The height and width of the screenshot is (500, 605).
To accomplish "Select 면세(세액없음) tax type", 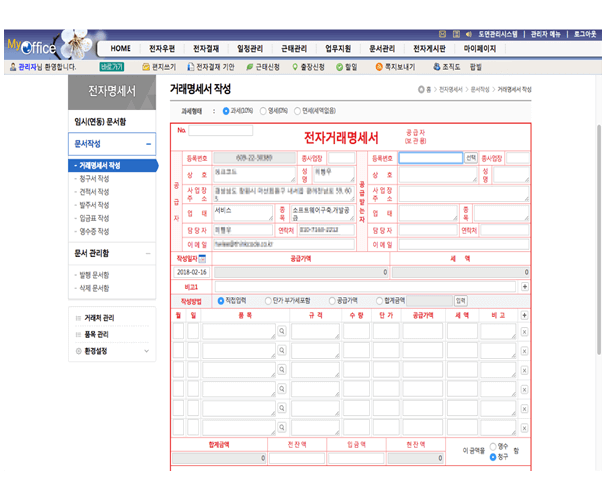I will tap(297, 111).
